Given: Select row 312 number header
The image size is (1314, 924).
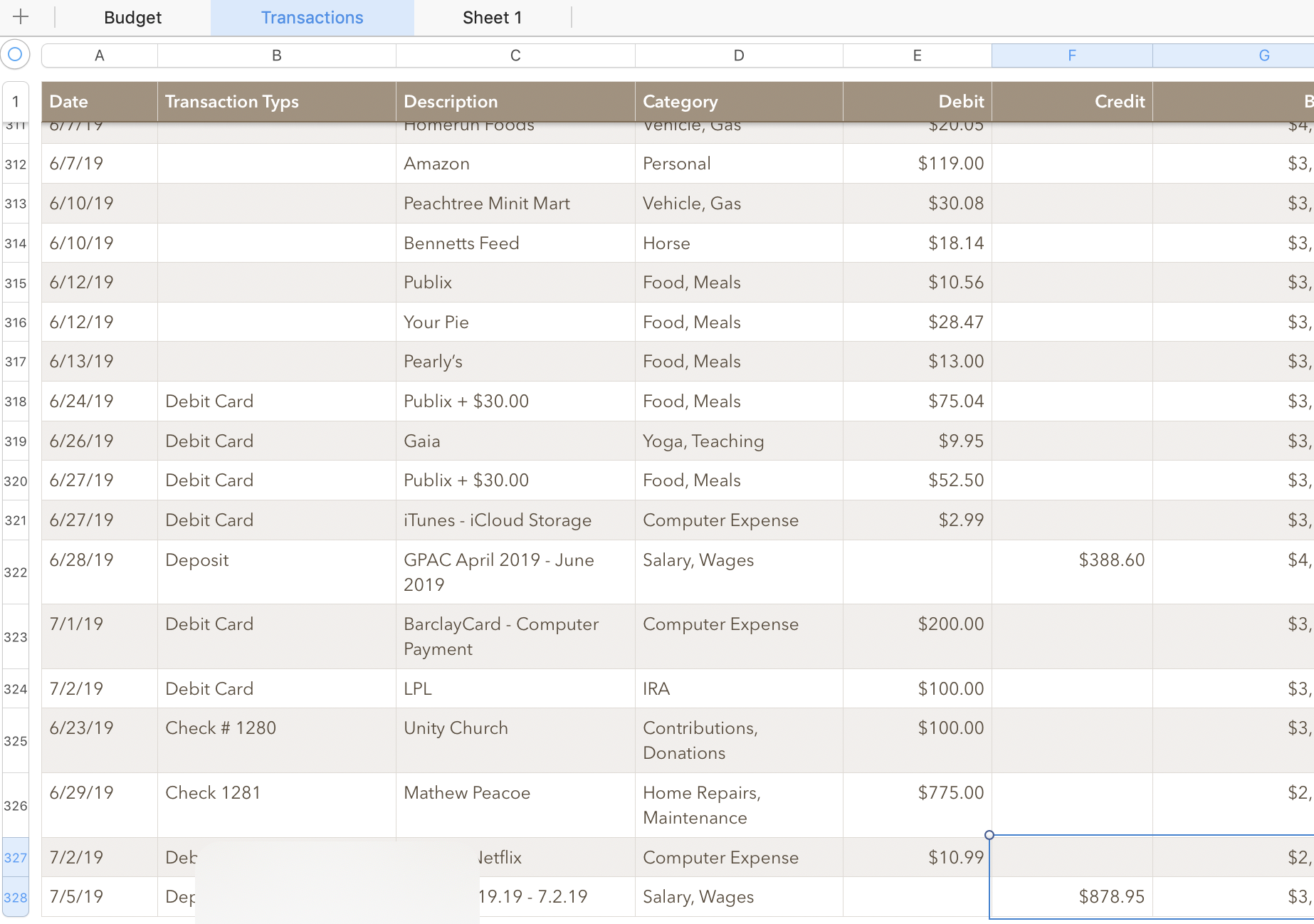Looking at the screenshot, I should click(x=16, y=164).
